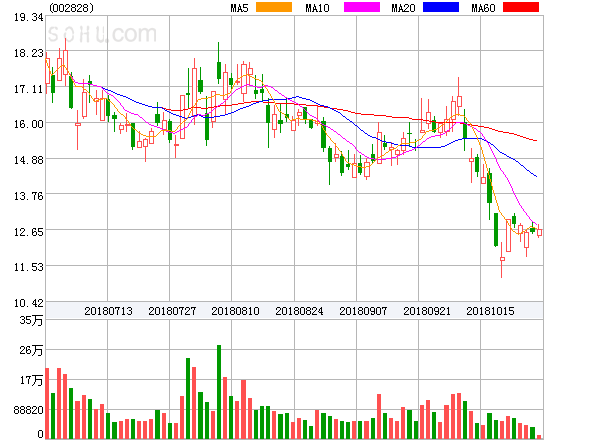Select the MA10 legend label

pyautogui.click(x=318, y=8)
